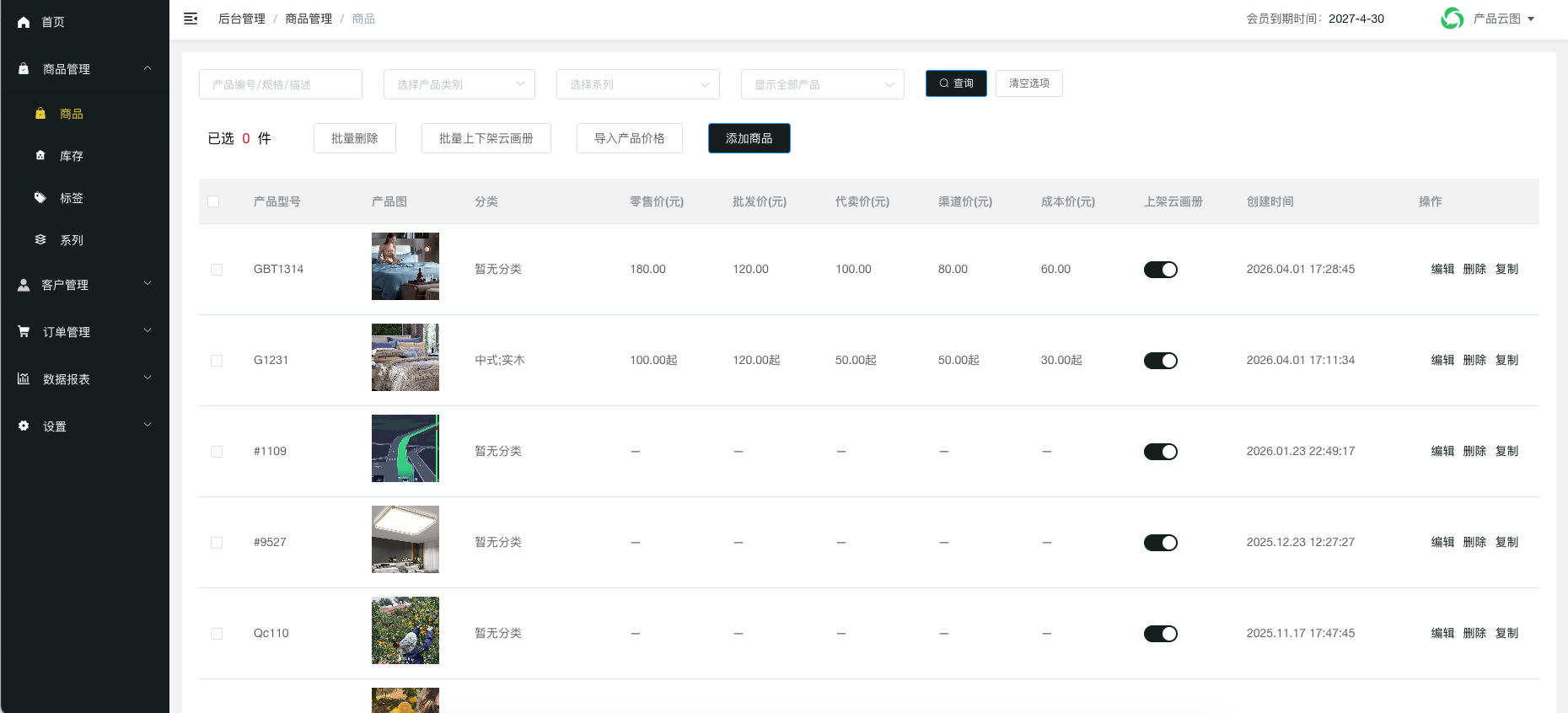Check the select-all header checkbox
This screenshot has height=713, width=1568.
(x=213, y=201)
